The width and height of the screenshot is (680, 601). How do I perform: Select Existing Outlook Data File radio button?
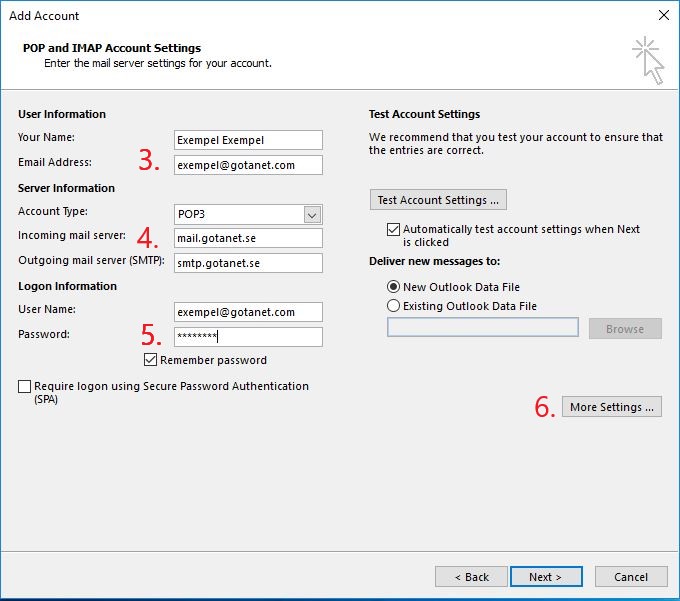(393, 306)
